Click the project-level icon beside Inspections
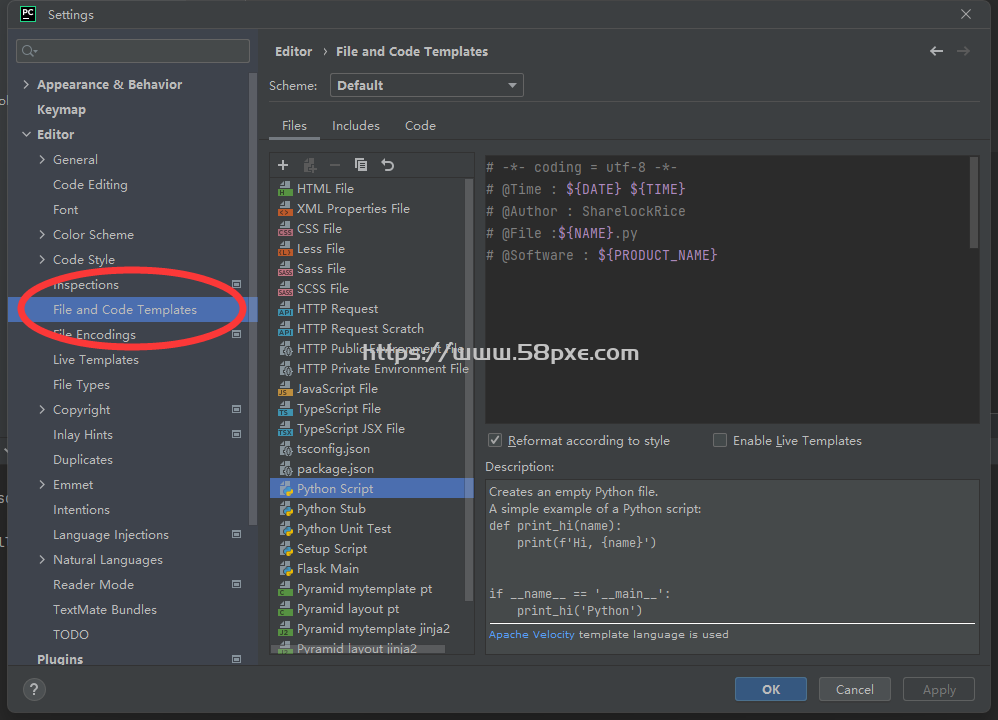Screen dimensions: 998x720 tap(236, 285)
